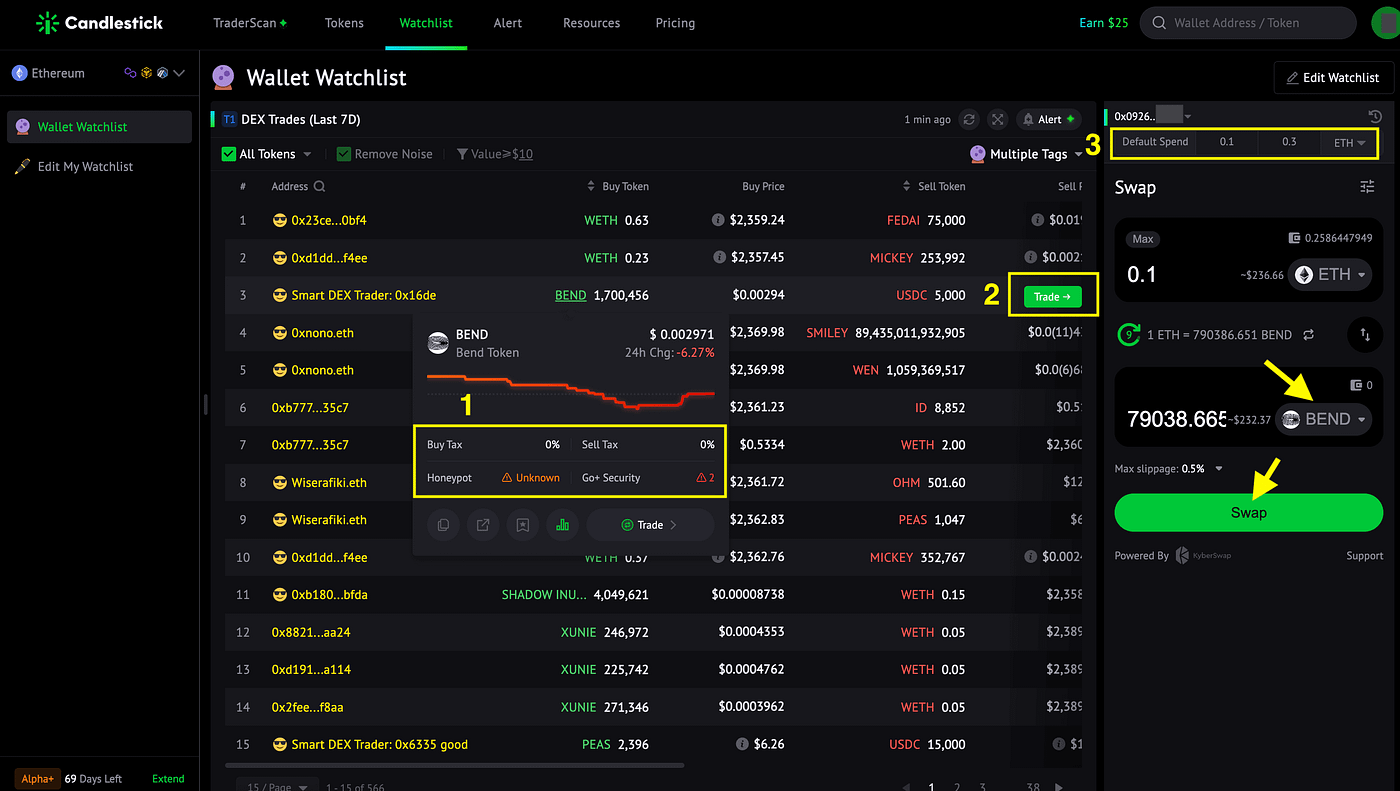
Task: Copy the BEND token address in the popup
Action: coord(443,525)
